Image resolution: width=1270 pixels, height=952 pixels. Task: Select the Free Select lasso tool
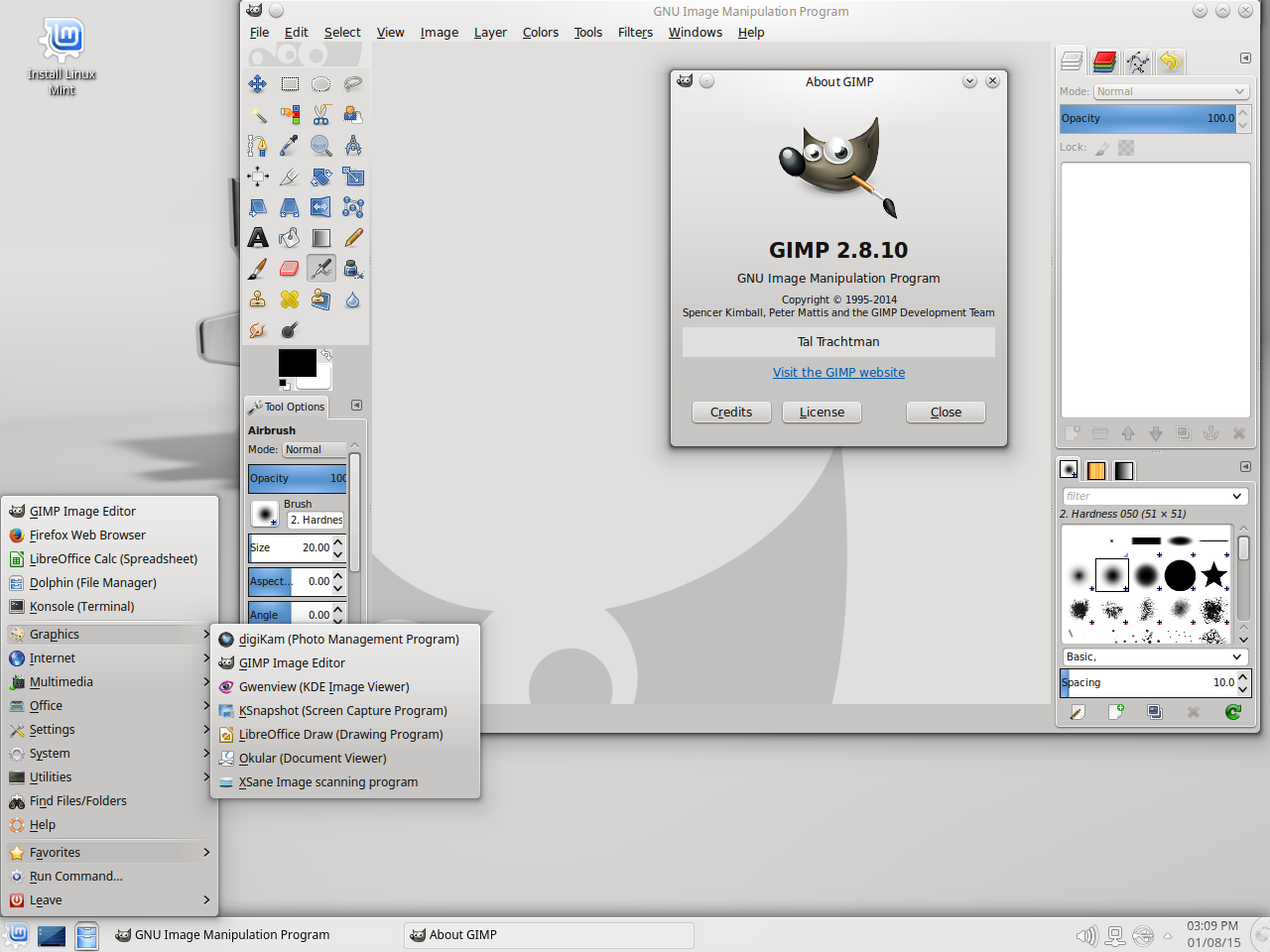click(353, 84)
